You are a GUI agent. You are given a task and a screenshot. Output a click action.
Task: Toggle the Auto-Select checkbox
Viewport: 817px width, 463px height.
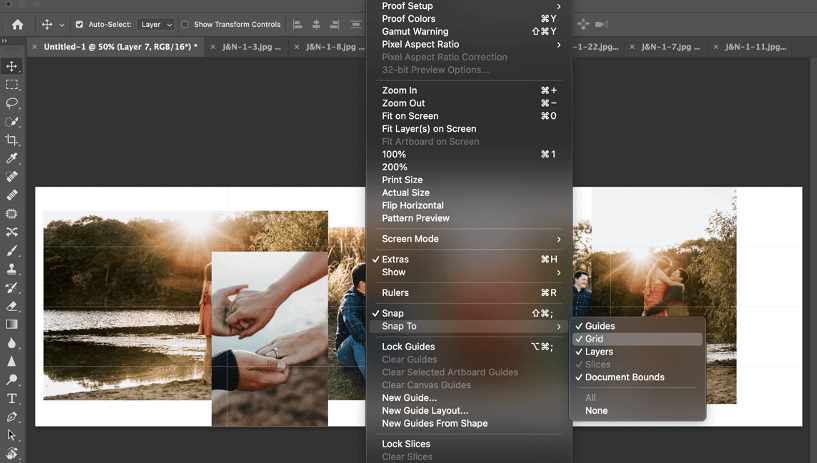[79, 24]
